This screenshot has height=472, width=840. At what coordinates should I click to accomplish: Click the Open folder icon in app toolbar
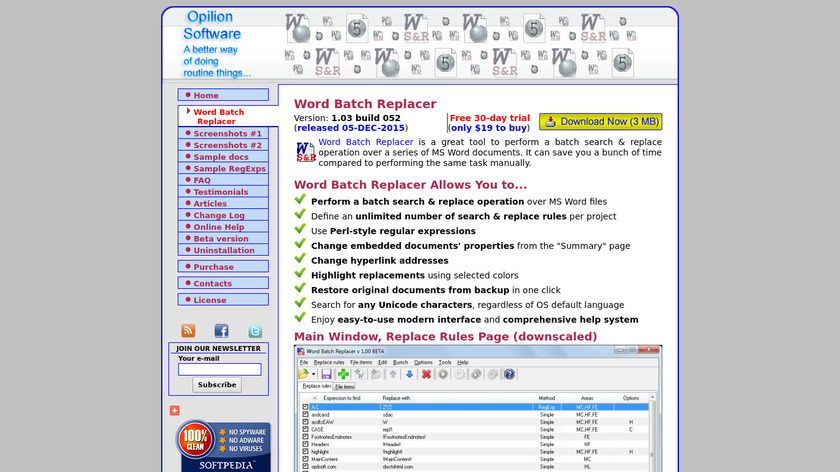(304, 374)
